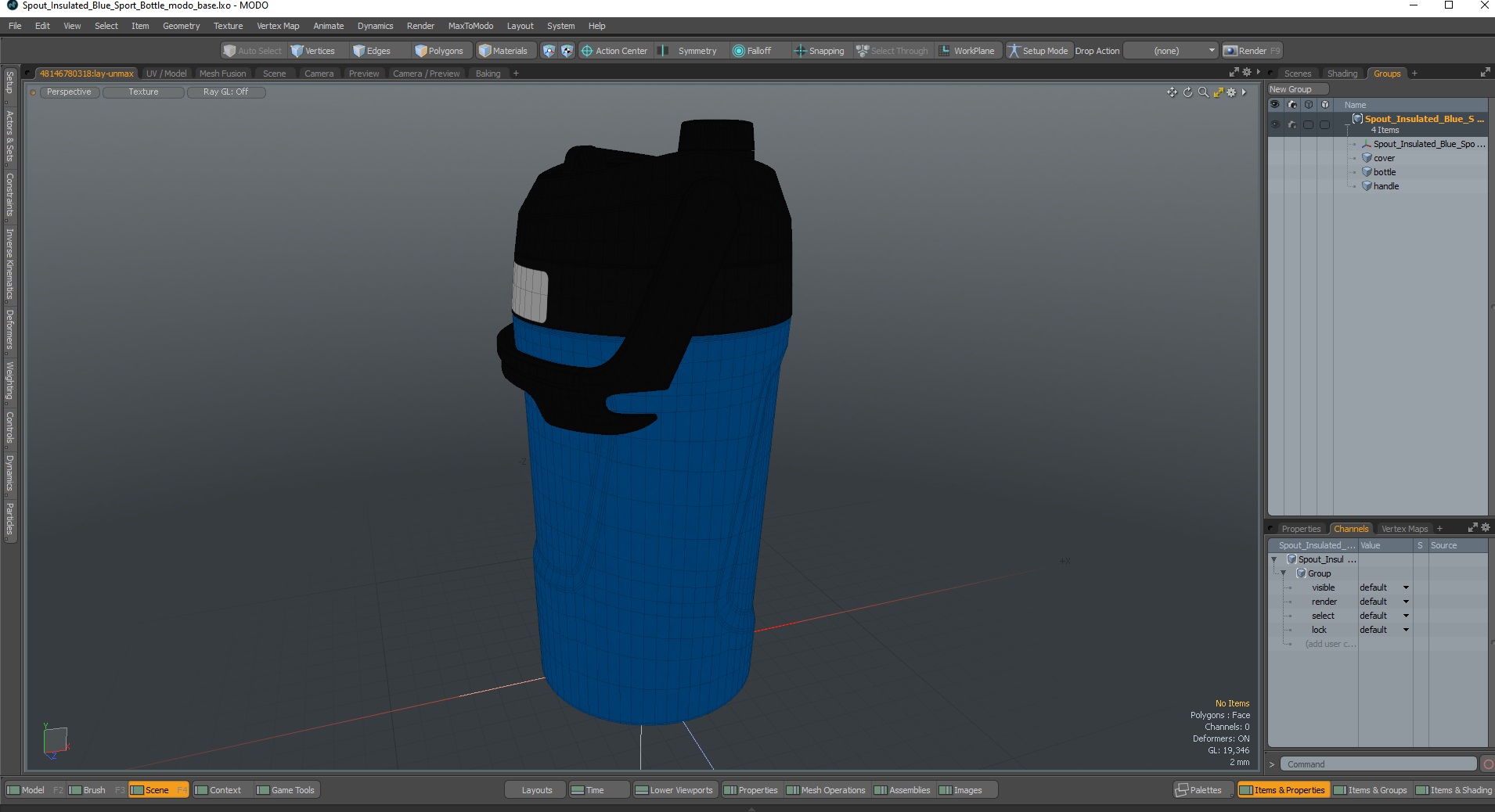Click the Ray GL: Off button

[x=225, y=92]
